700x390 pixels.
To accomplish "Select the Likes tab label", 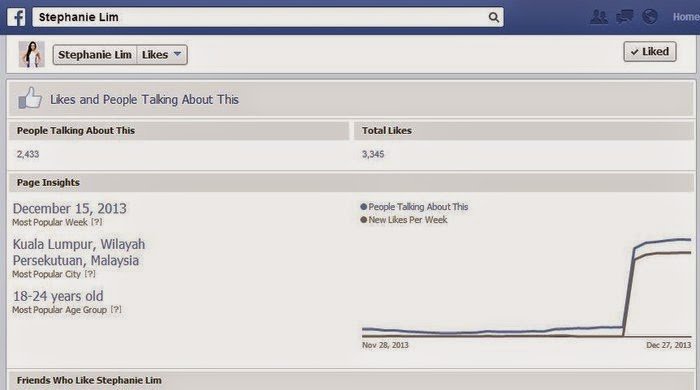I will tap(155, 55).
